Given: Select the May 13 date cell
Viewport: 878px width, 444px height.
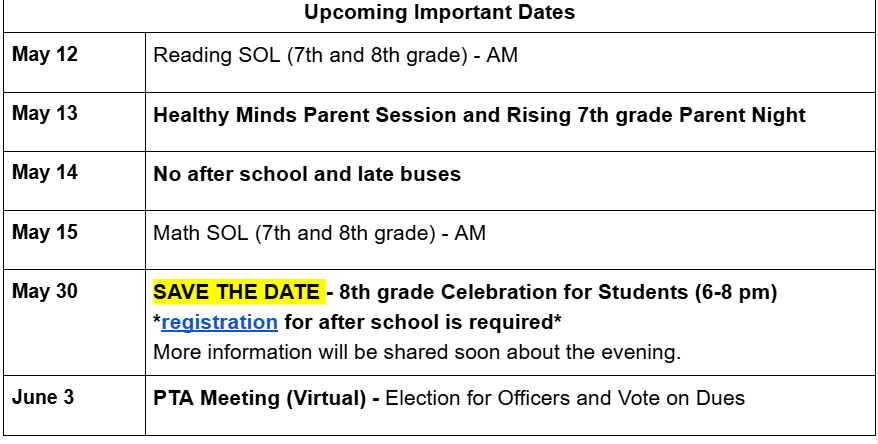Looking at the screenshot, I should tap(45, 113).
